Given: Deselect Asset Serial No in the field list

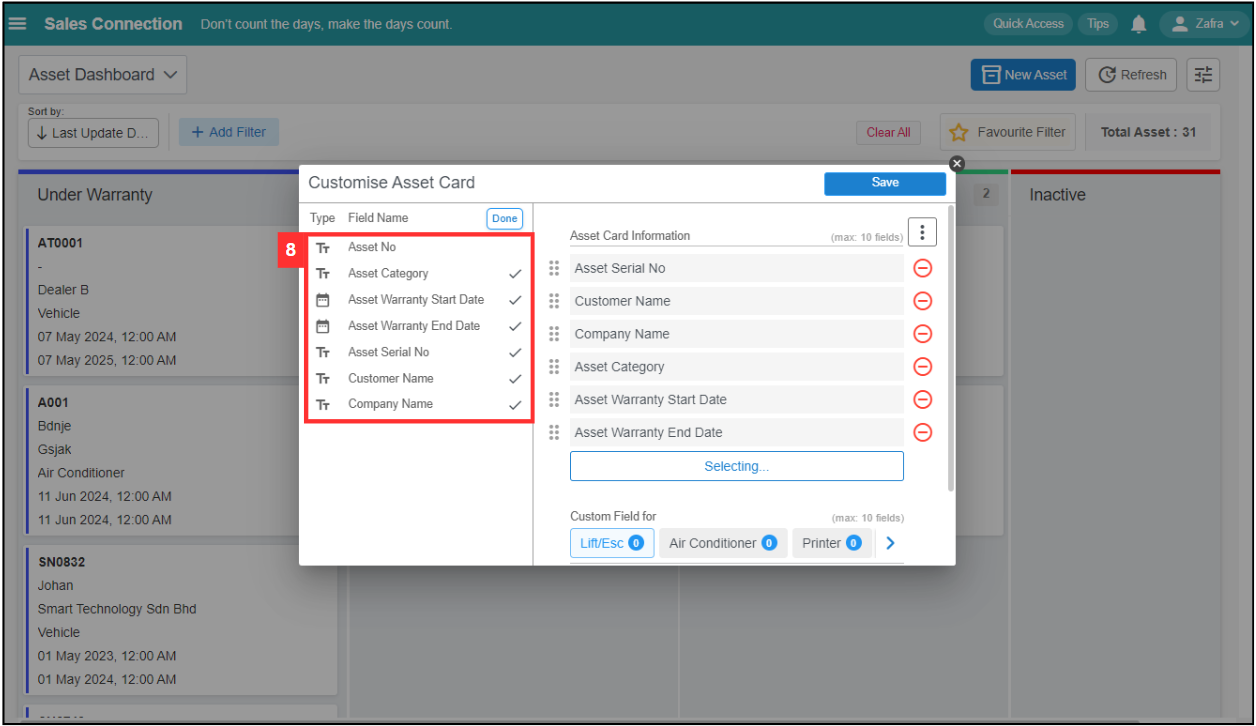Looking at the screenshot, I should 419,352.
